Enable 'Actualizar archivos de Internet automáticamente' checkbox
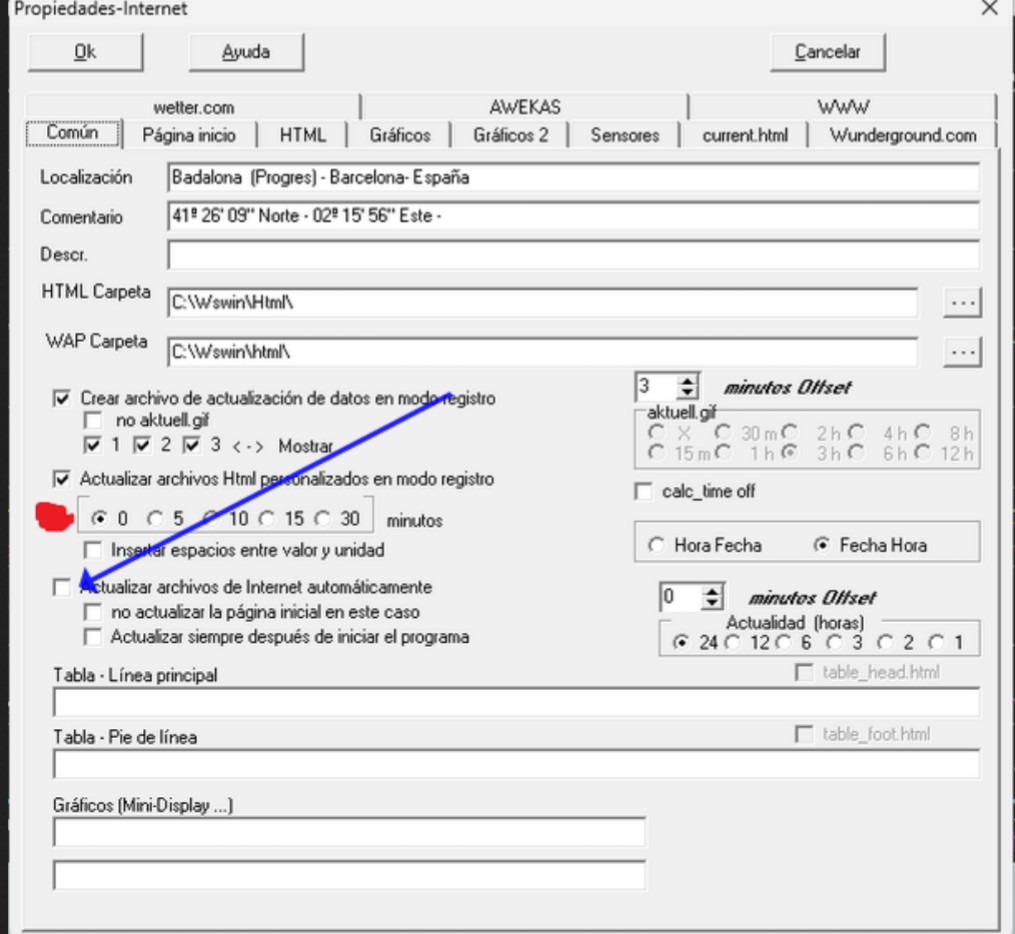 click(x=62, y=589)
